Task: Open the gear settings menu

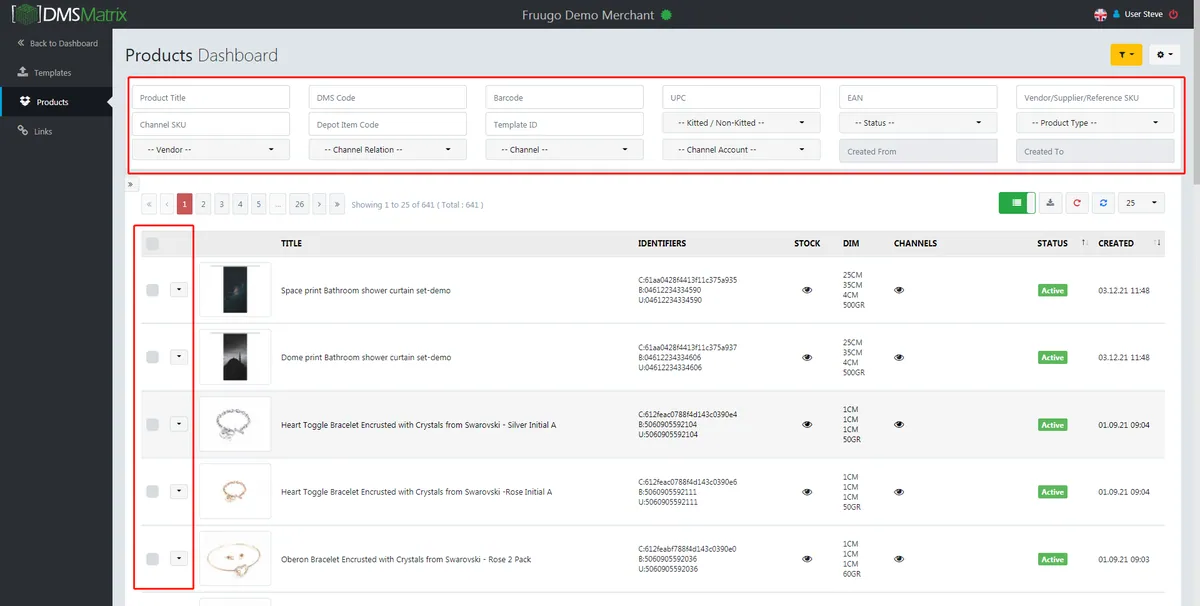Action: (1165, 55)
